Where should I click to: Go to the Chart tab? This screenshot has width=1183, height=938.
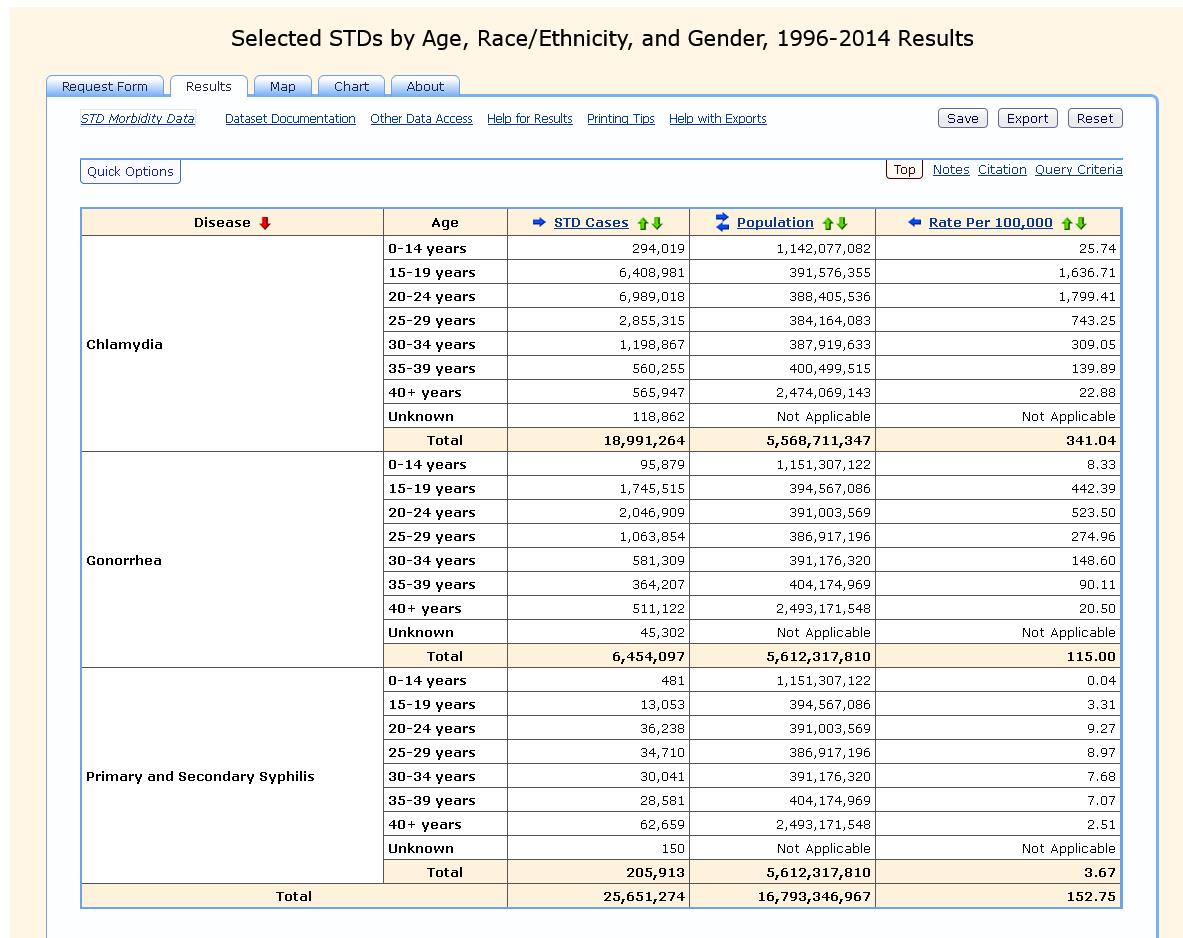pyautogui.click(x=351, y=87)
